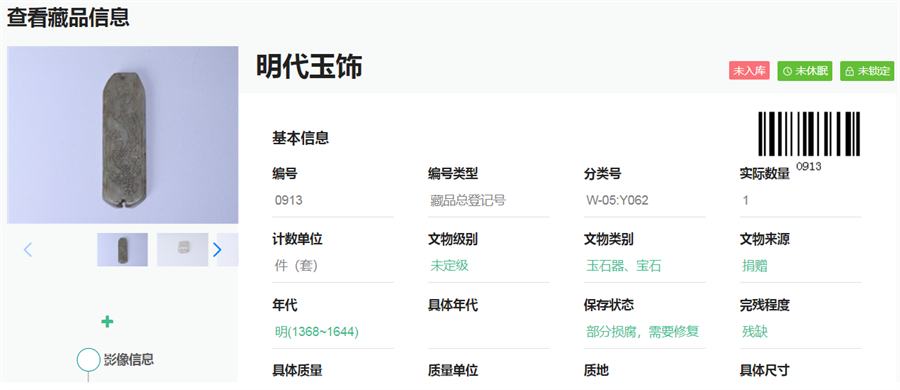The width and height of the screenshot is (900, 390).
Task: Click the next image arrow in gallery
Action: click(217, 250)
